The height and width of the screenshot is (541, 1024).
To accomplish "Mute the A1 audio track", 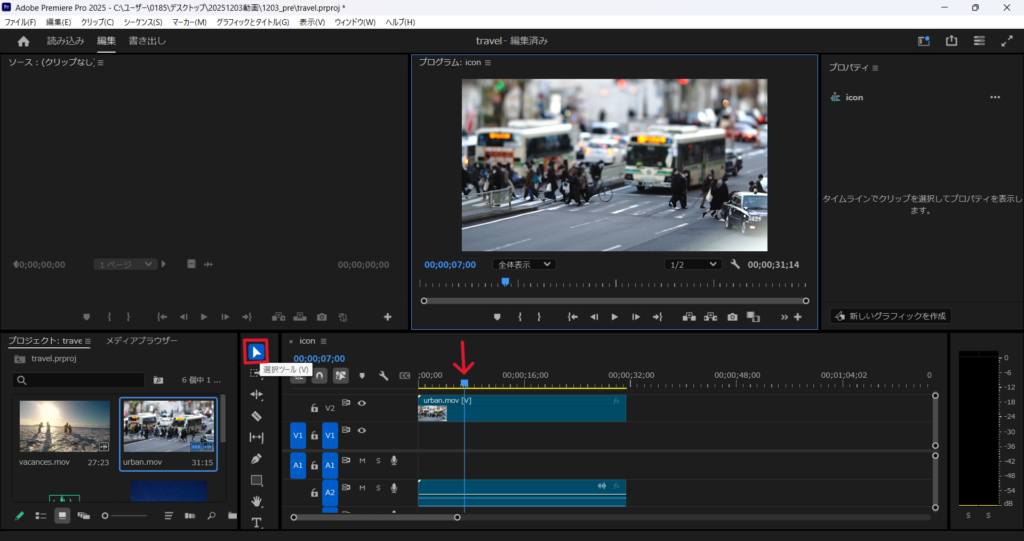I will tap(362, 461).
